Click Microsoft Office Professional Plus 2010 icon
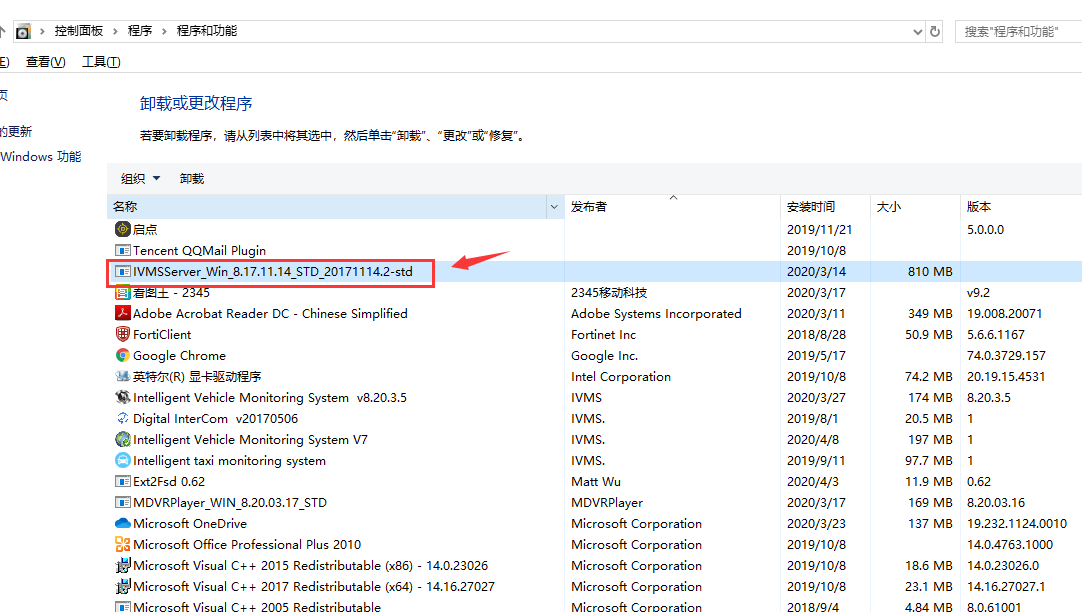Viewport: 1082px width, 612px height. pyautogui.click(x=123, y=544)
